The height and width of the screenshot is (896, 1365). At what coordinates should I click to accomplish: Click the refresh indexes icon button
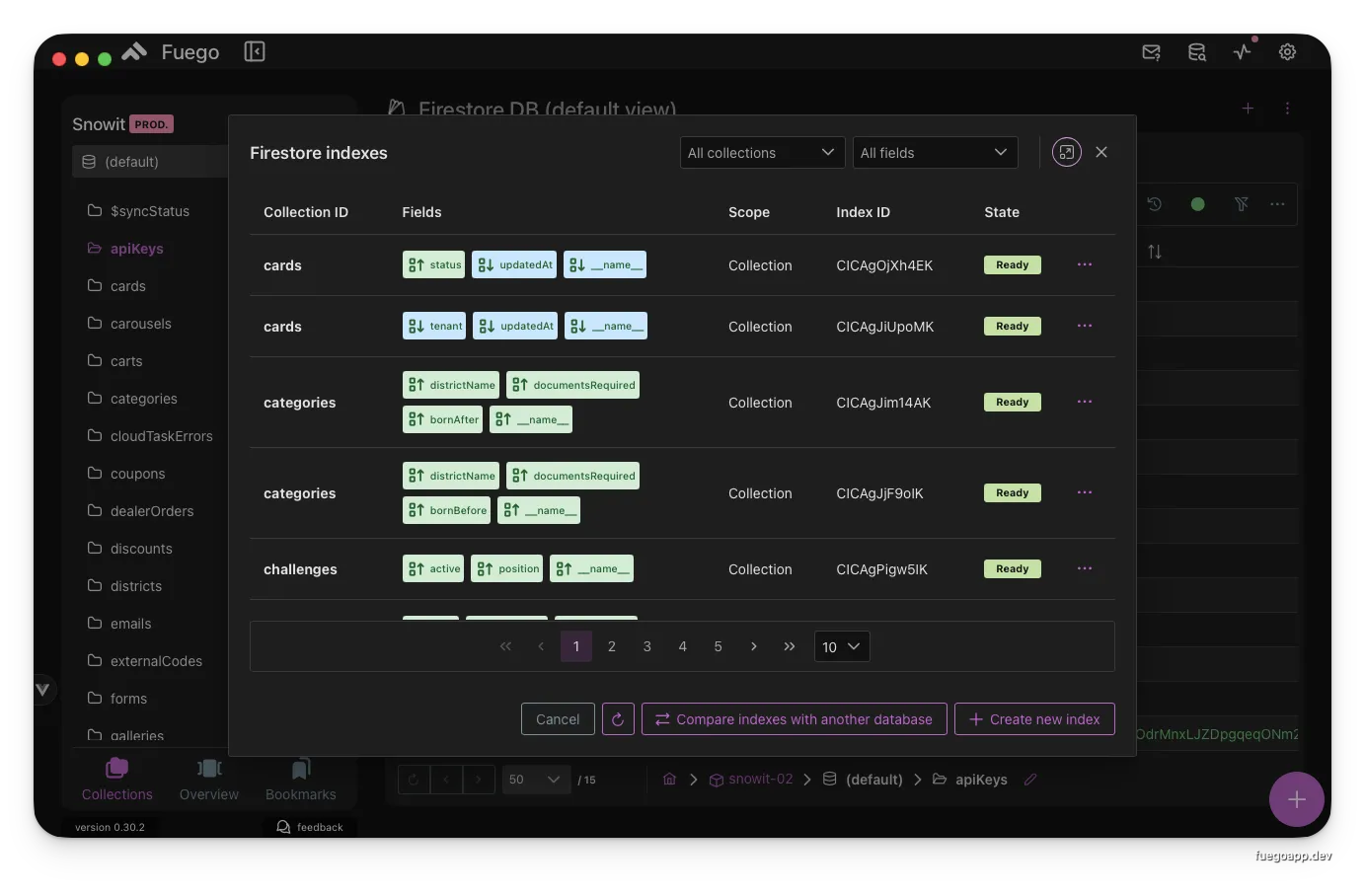pyautogui.click(x=618, y=719)
